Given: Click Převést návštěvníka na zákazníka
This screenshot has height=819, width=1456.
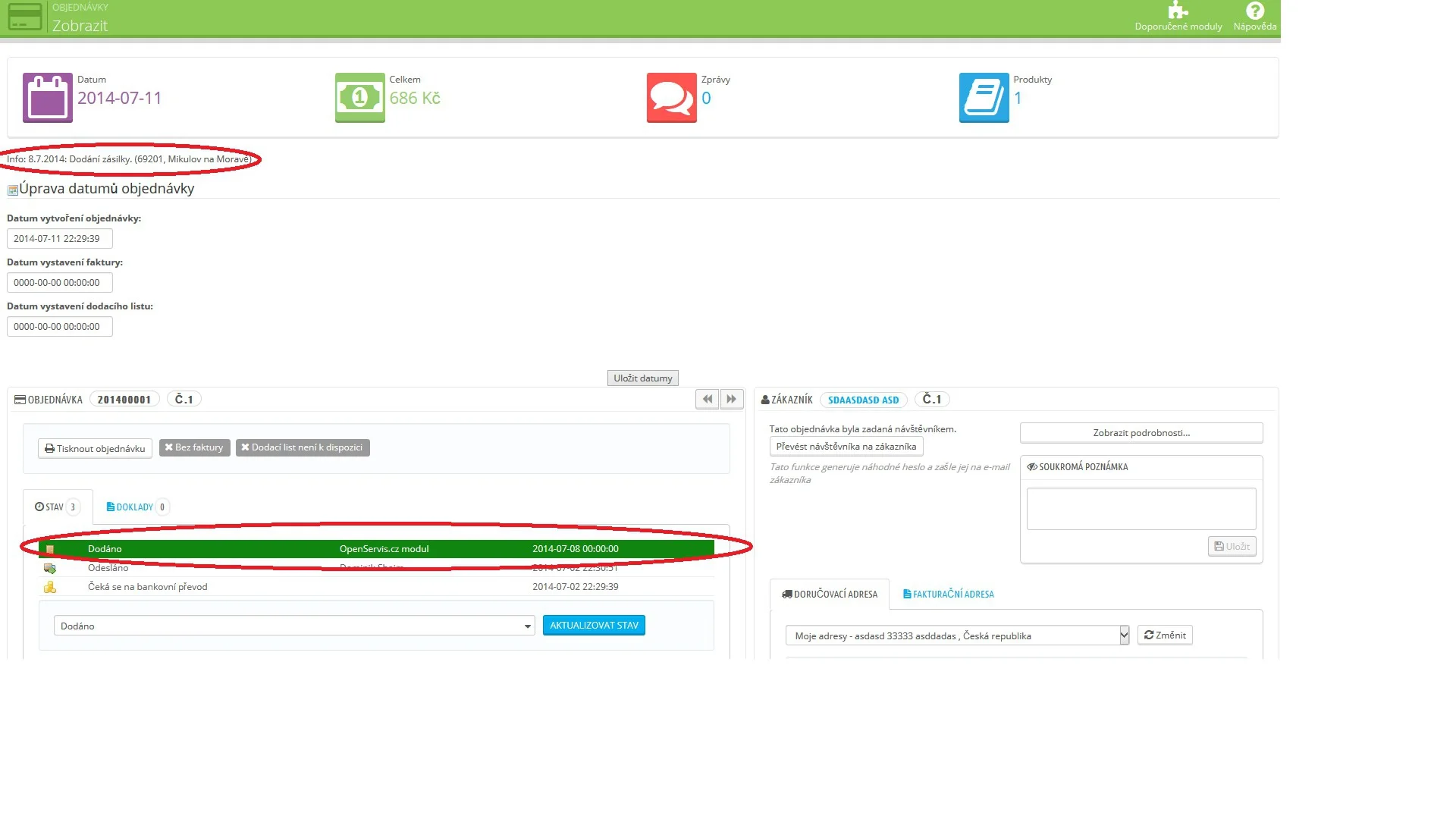Looking at the screenshot, I should coord(846,446).
